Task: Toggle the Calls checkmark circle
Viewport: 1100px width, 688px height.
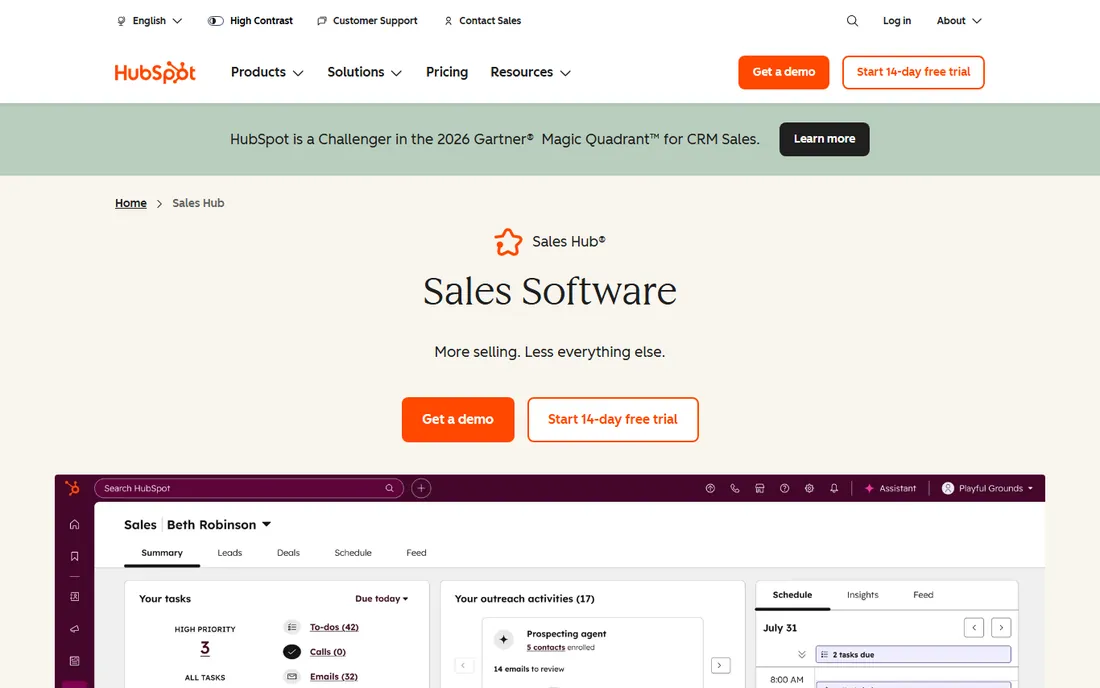Action: [x=292, y=652]
